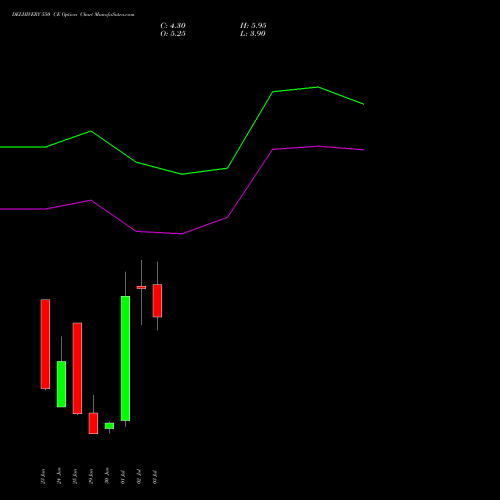Click the first red candle for 23 Jun
This screenshot has height=500, width=500.
click(45, 344)
